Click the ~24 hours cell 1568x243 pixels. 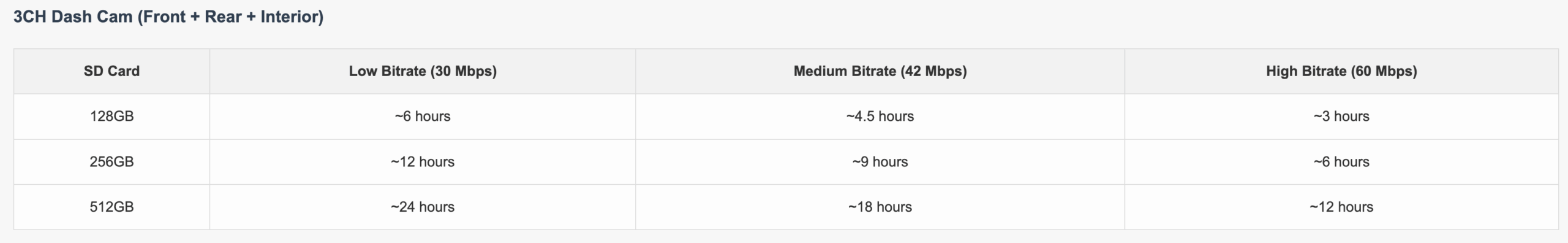[x=423, y=207]
